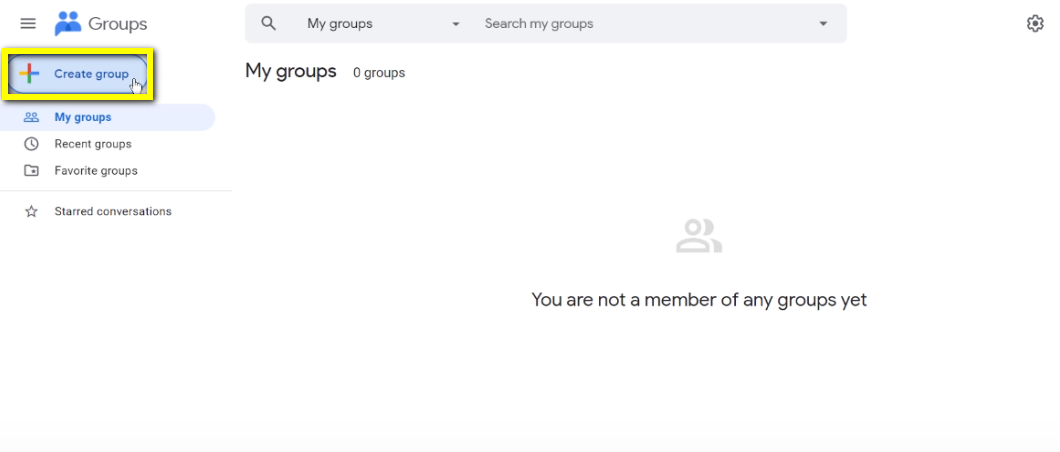
Task: Select My groups in sidebar
Action: click(107, 118)
